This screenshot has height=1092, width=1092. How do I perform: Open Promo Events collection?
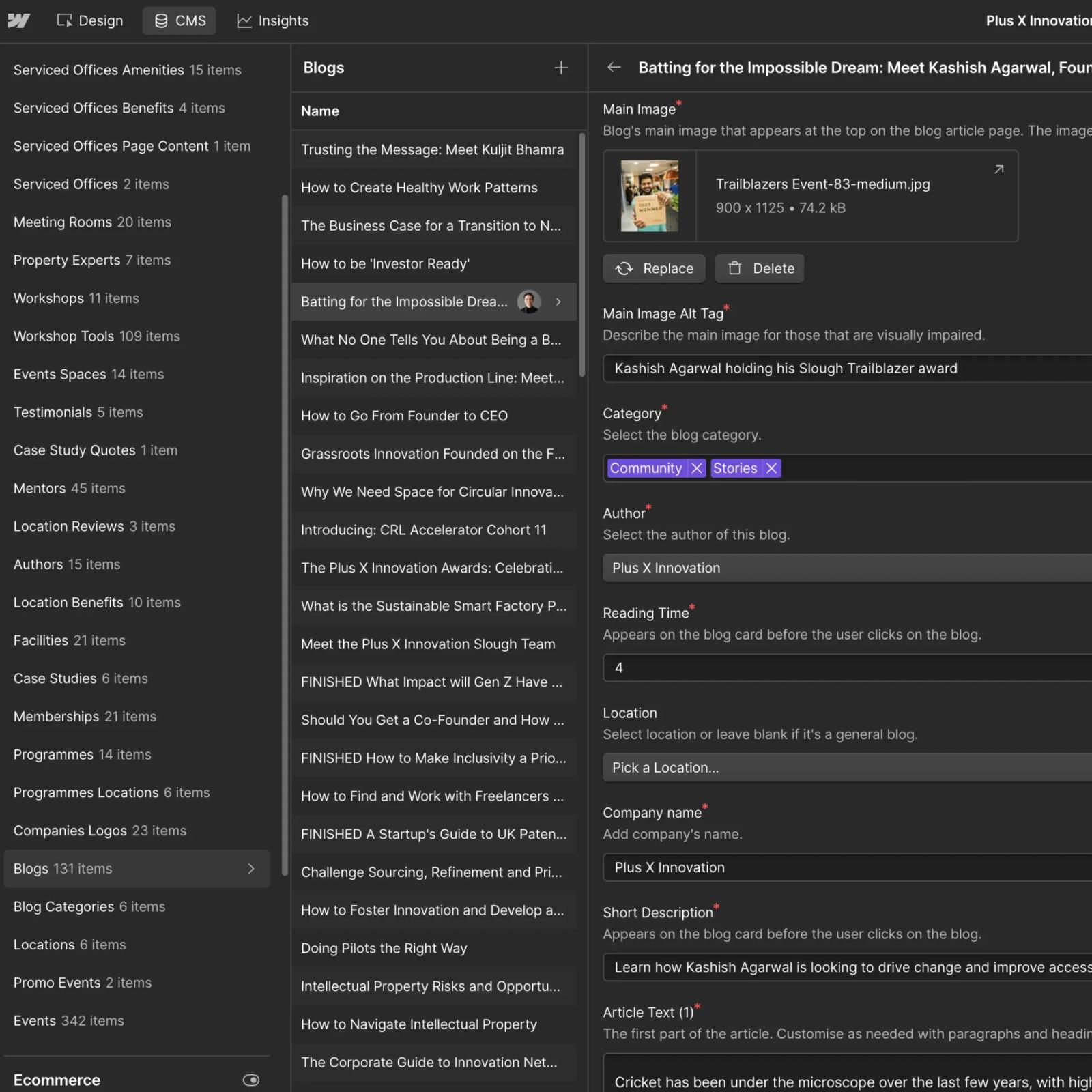83,983
